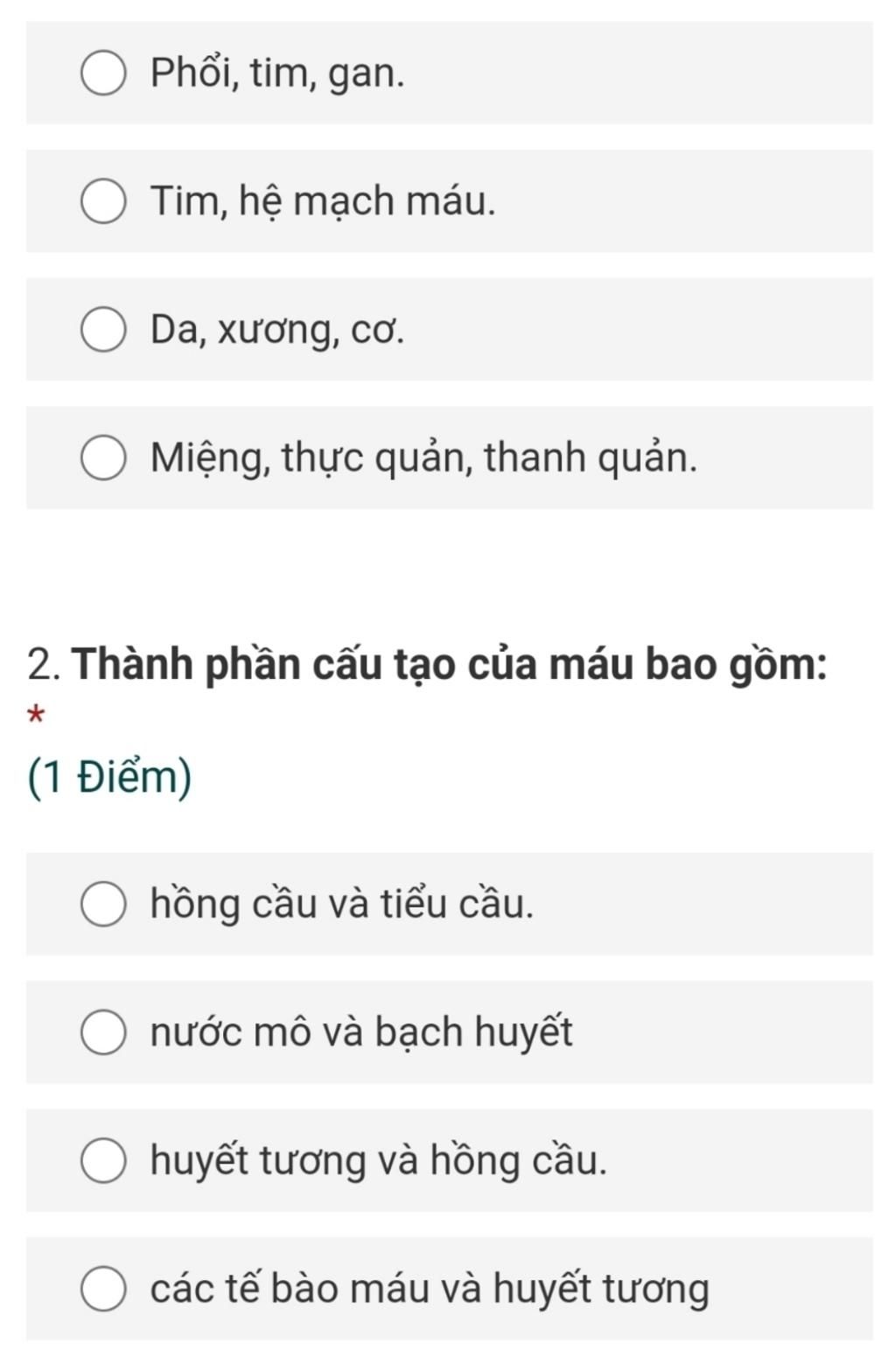Select the "hồng cầu và tiểu cầu." radio button

coord(103,905)
